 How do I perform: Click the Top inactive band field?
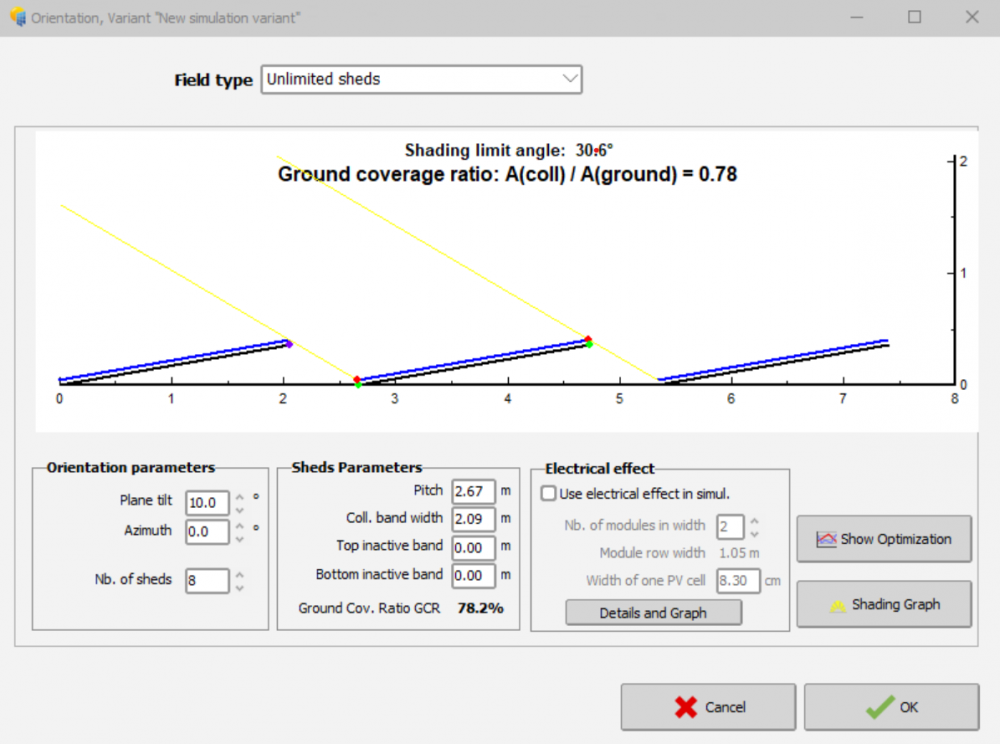click(x=473, y=547)
